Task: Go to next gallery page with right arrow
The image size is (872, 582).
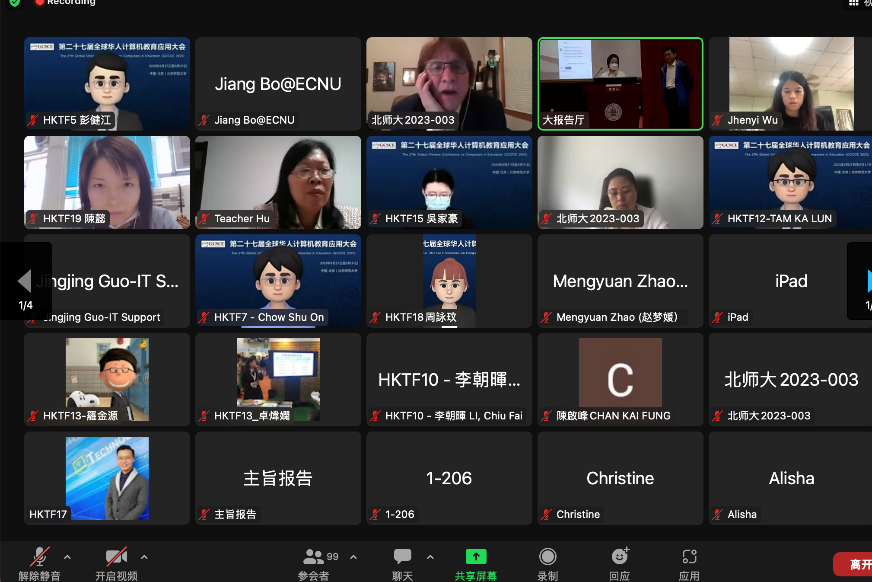Action: pos(868,281)
